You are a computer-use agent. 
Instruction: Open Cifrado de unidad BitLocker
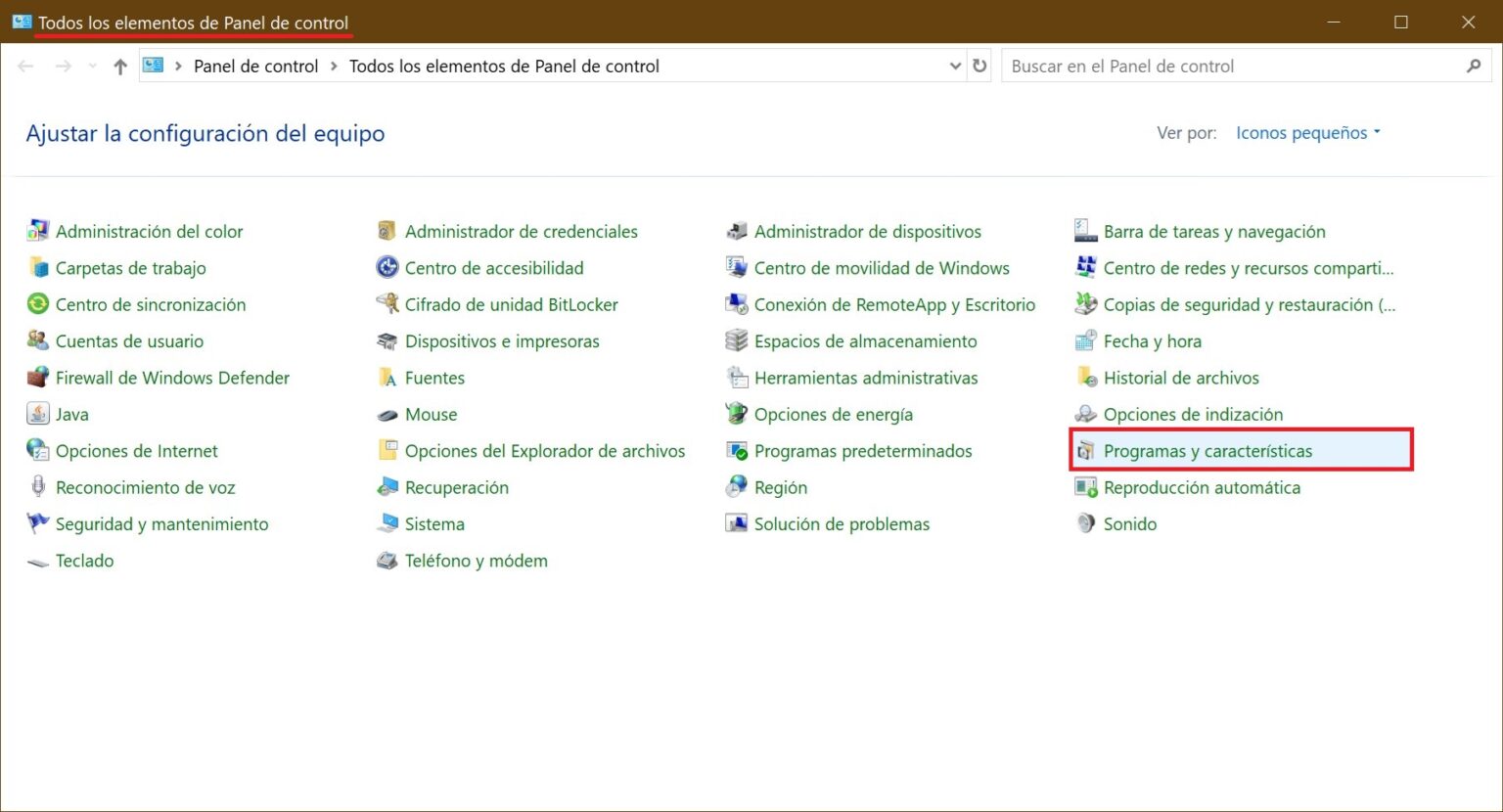pos(511,304)
